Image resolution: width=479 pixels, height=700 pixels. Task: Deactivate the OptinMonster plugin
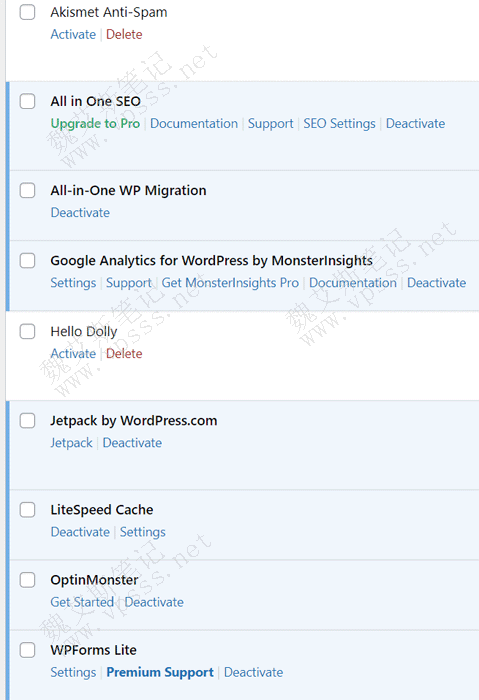pyautogui.click(x=154, y=602)
